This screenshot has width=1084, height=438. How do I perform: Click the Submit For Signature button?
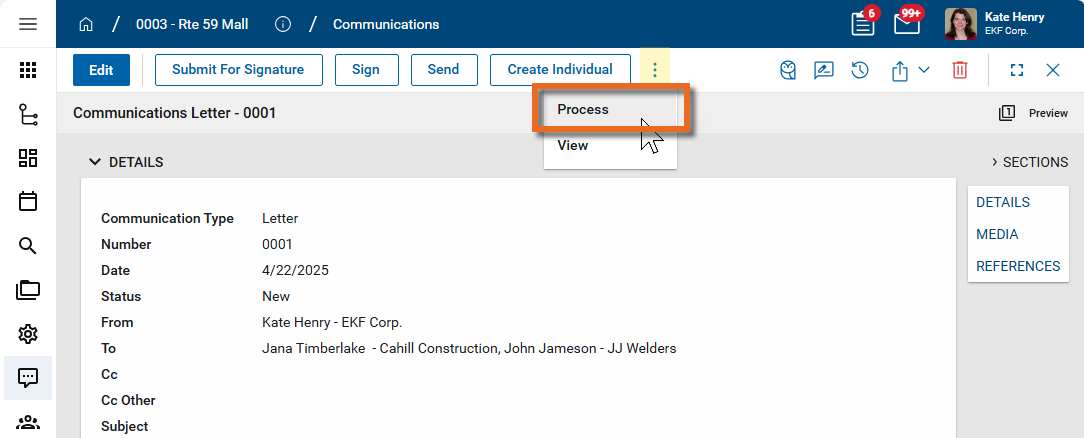click(238, 70)
